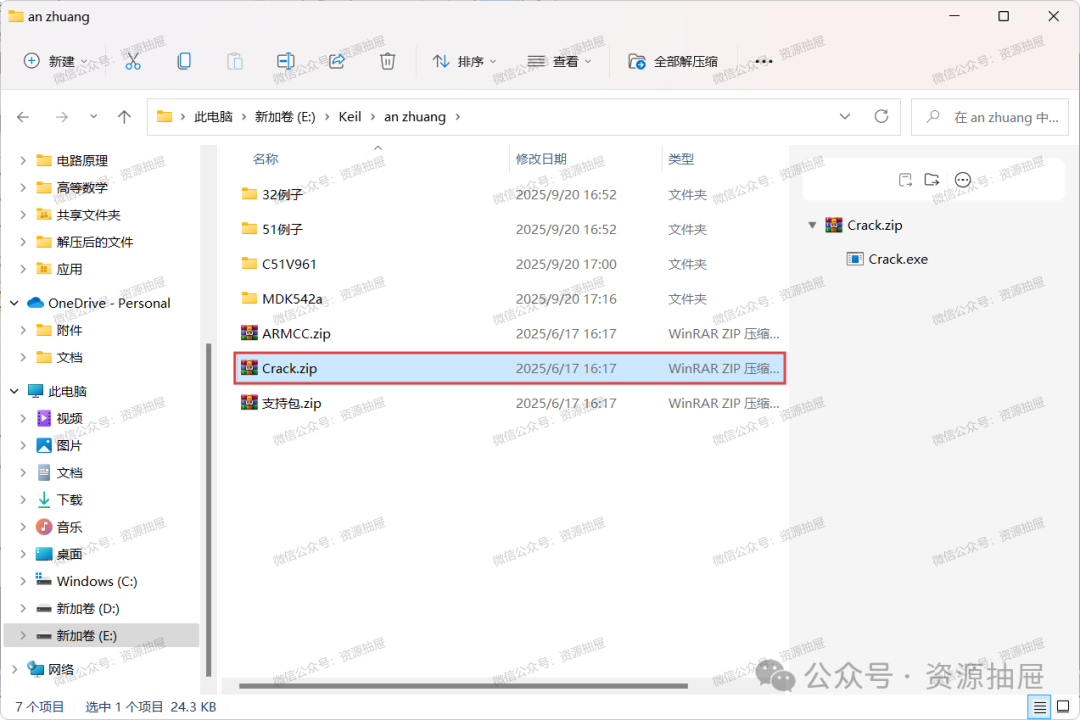
Task: Click the Share icon in toolbar
Action: [x=337, y=61]
